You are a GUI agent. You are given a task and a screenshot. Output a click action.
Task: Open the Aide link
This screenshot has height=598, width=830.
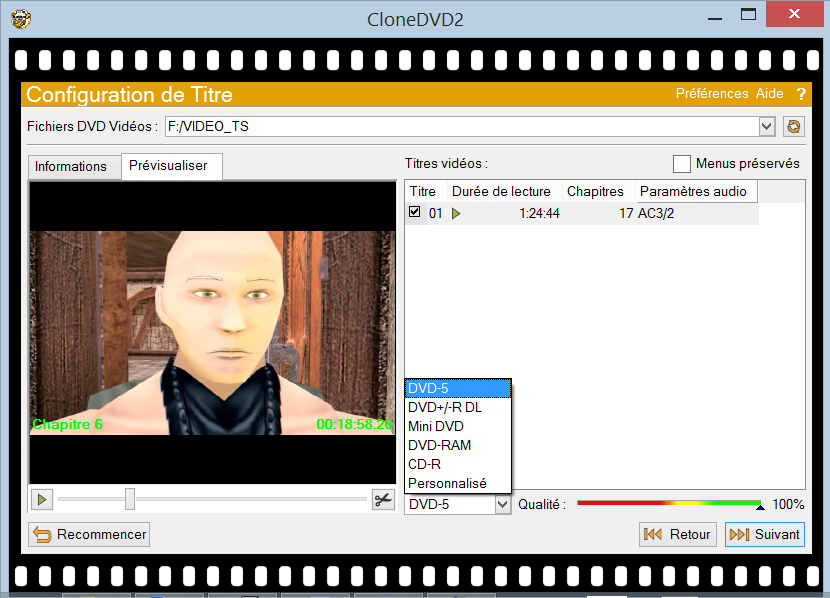(x=770, y=94)
